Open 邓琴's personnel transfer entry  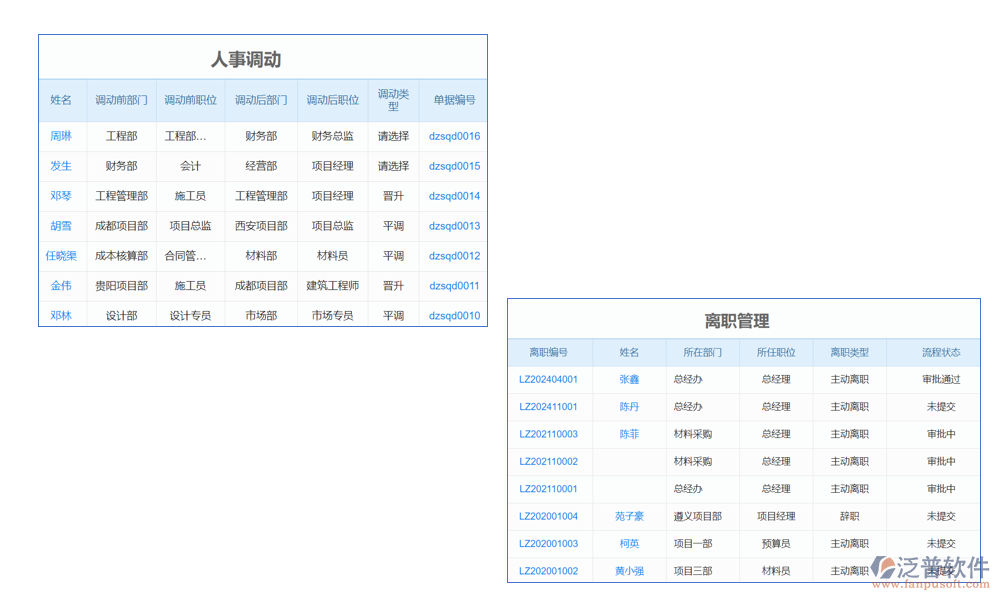[61, 196]
